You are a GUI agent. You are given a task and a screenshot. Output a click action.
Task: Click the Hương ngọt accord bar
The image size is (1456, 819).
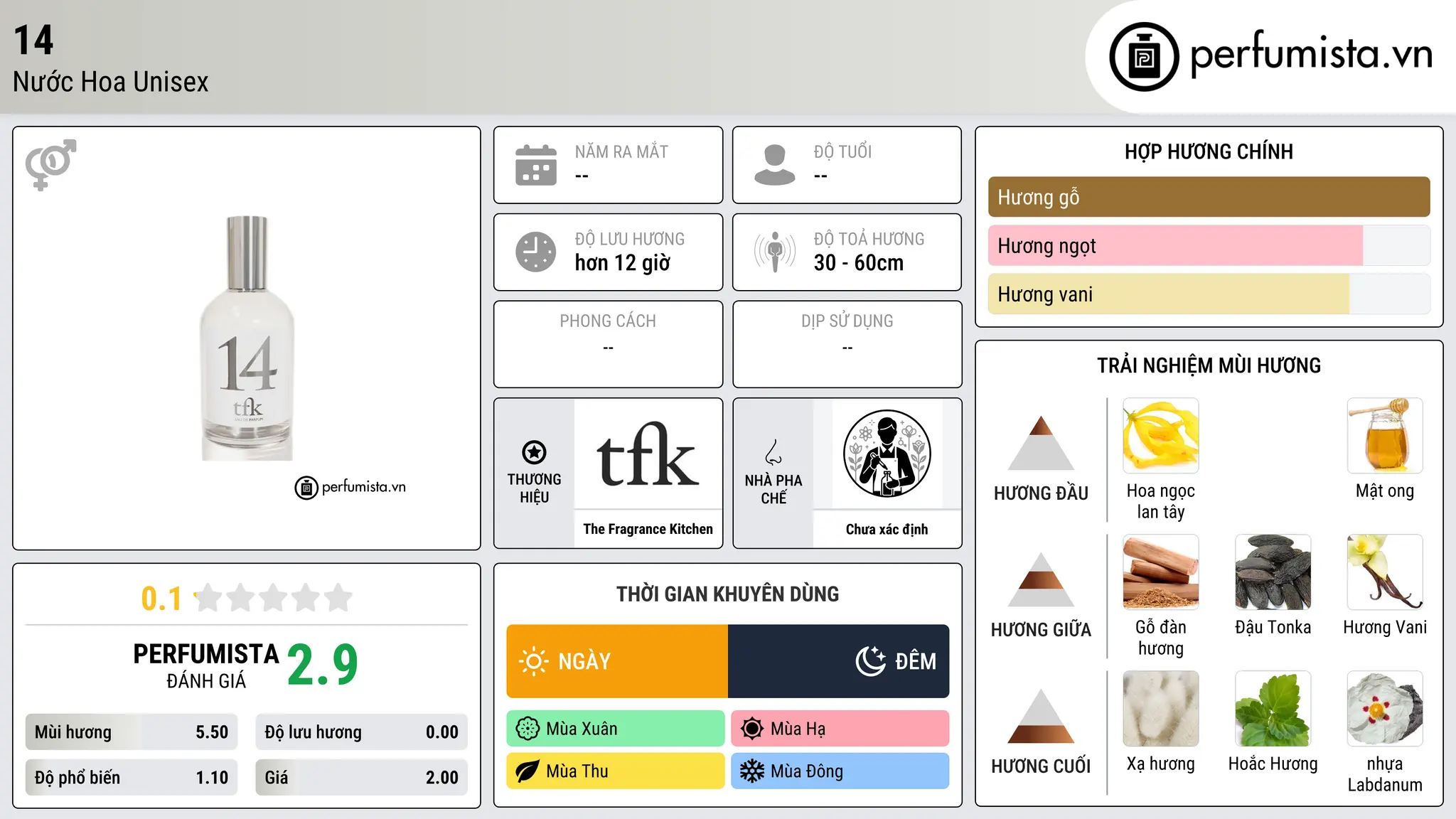(1209, 246)
